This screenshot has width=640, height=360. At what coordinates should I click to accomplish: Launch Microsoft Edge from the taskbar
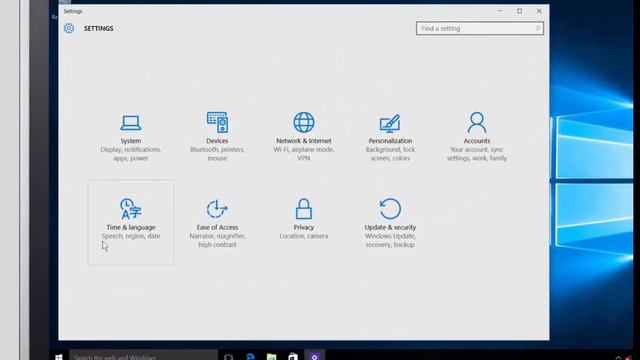[x=250, y=356]
